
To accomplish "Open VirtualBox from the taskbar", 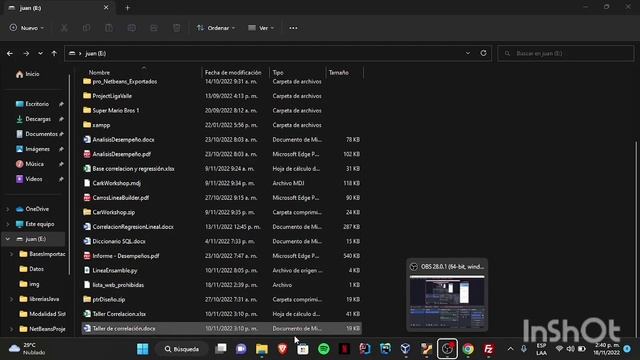I will 405,349.
